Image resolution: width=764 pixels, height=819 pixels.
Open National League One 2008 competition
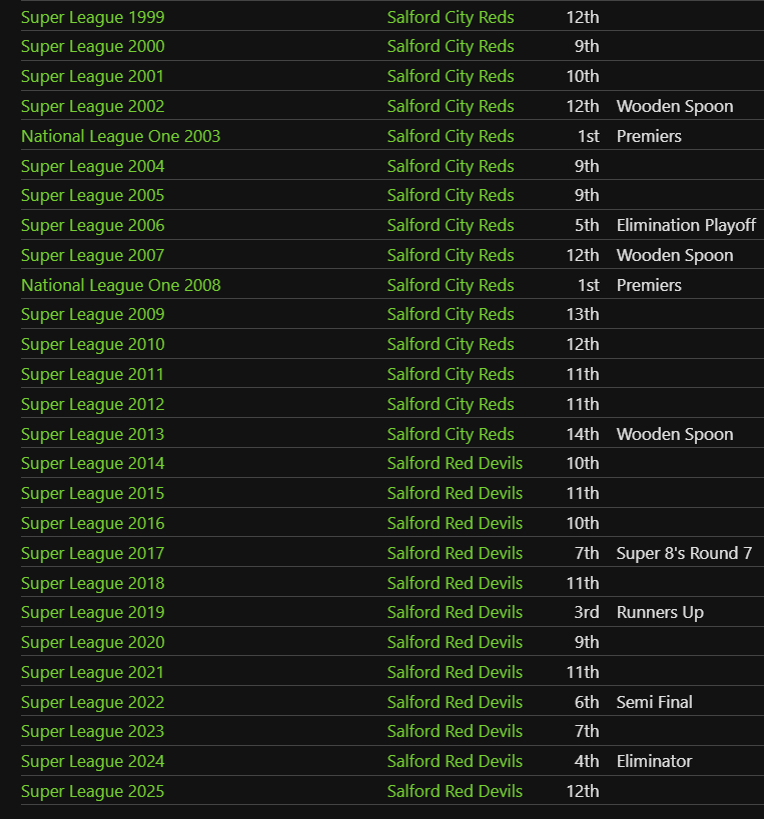(121, 285)
